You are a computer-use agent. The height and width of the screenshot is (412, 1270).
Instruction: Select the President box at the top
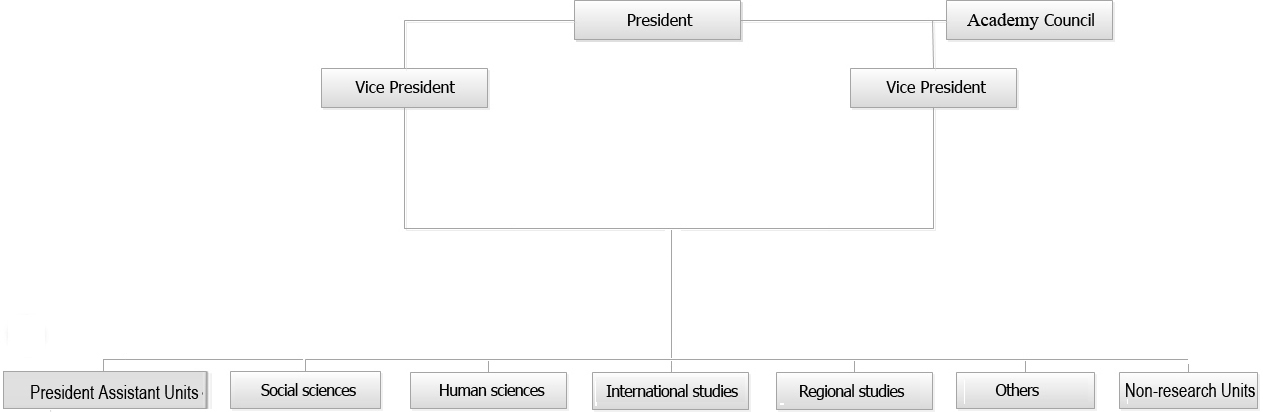[657, 20]
